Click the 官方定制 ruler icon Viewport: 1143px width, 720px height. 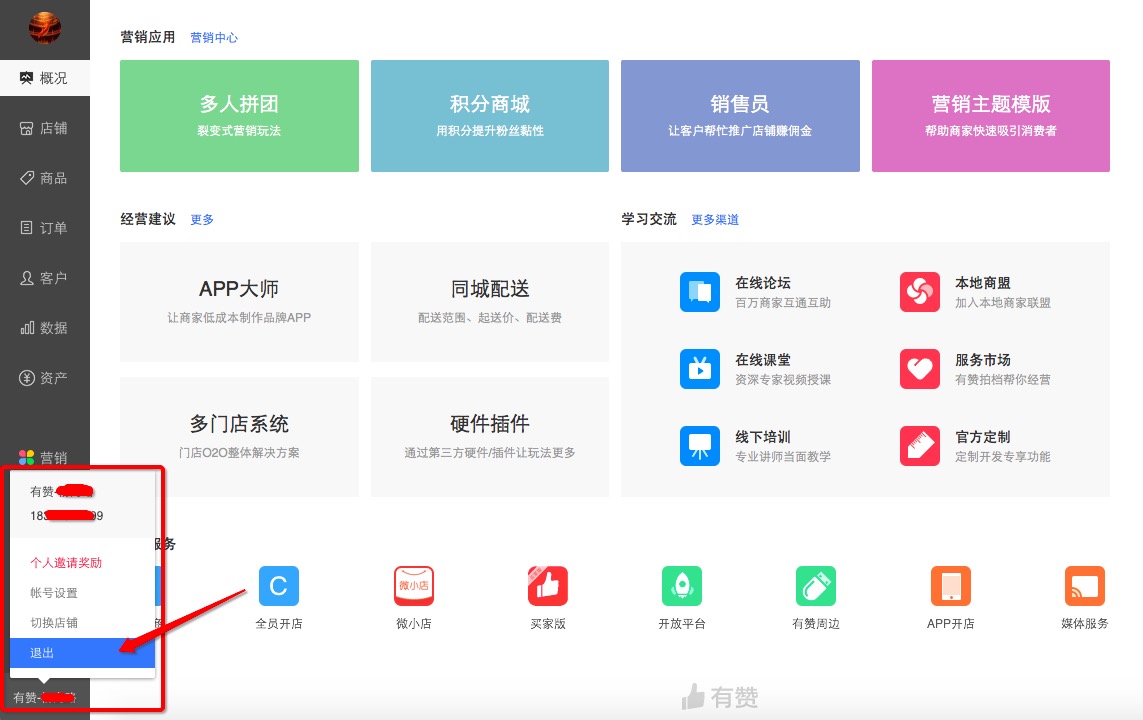(920, 446)
